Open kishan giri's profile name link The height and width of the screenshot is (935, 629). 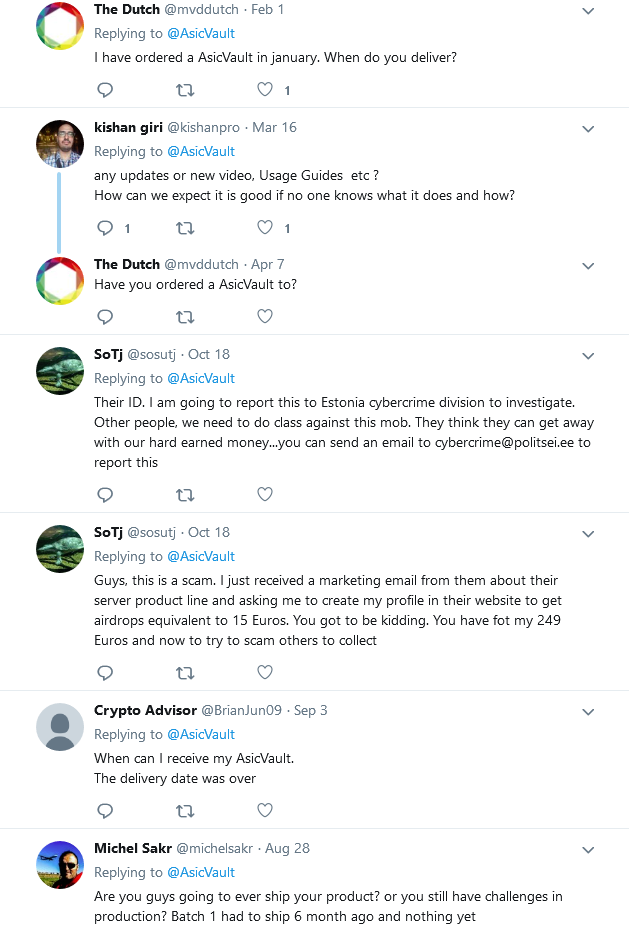pyautogui.click(x=127, y=128)
